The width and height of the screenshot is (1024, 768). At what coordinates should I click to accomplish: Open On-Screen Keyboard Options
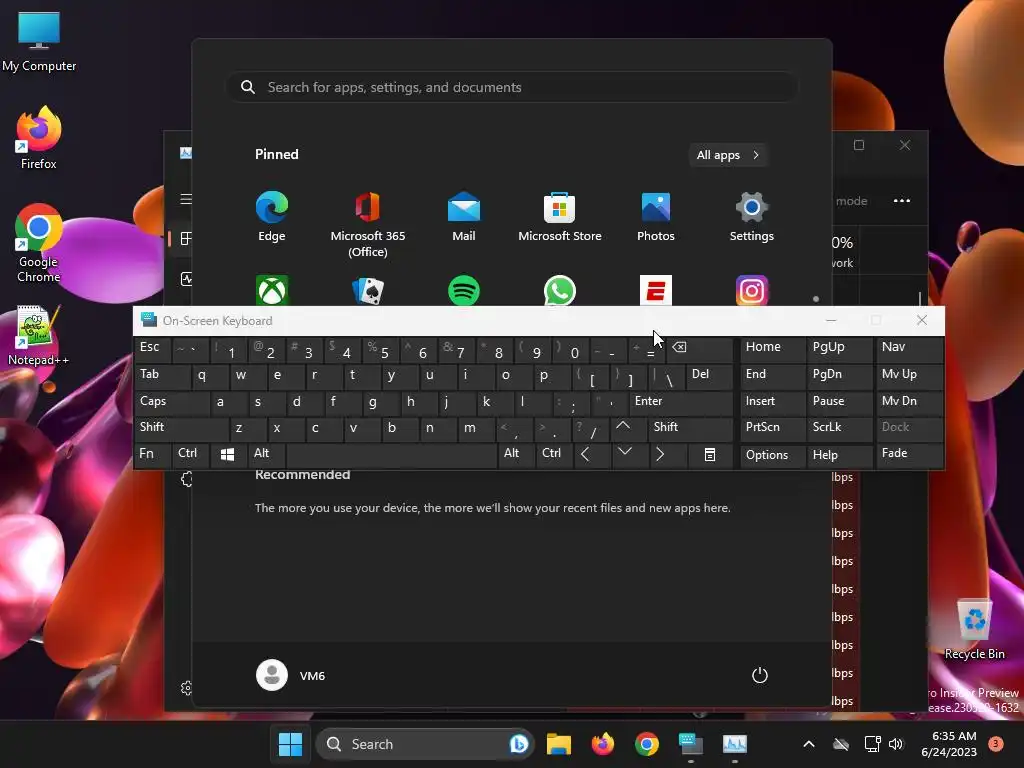pos(773,455)
